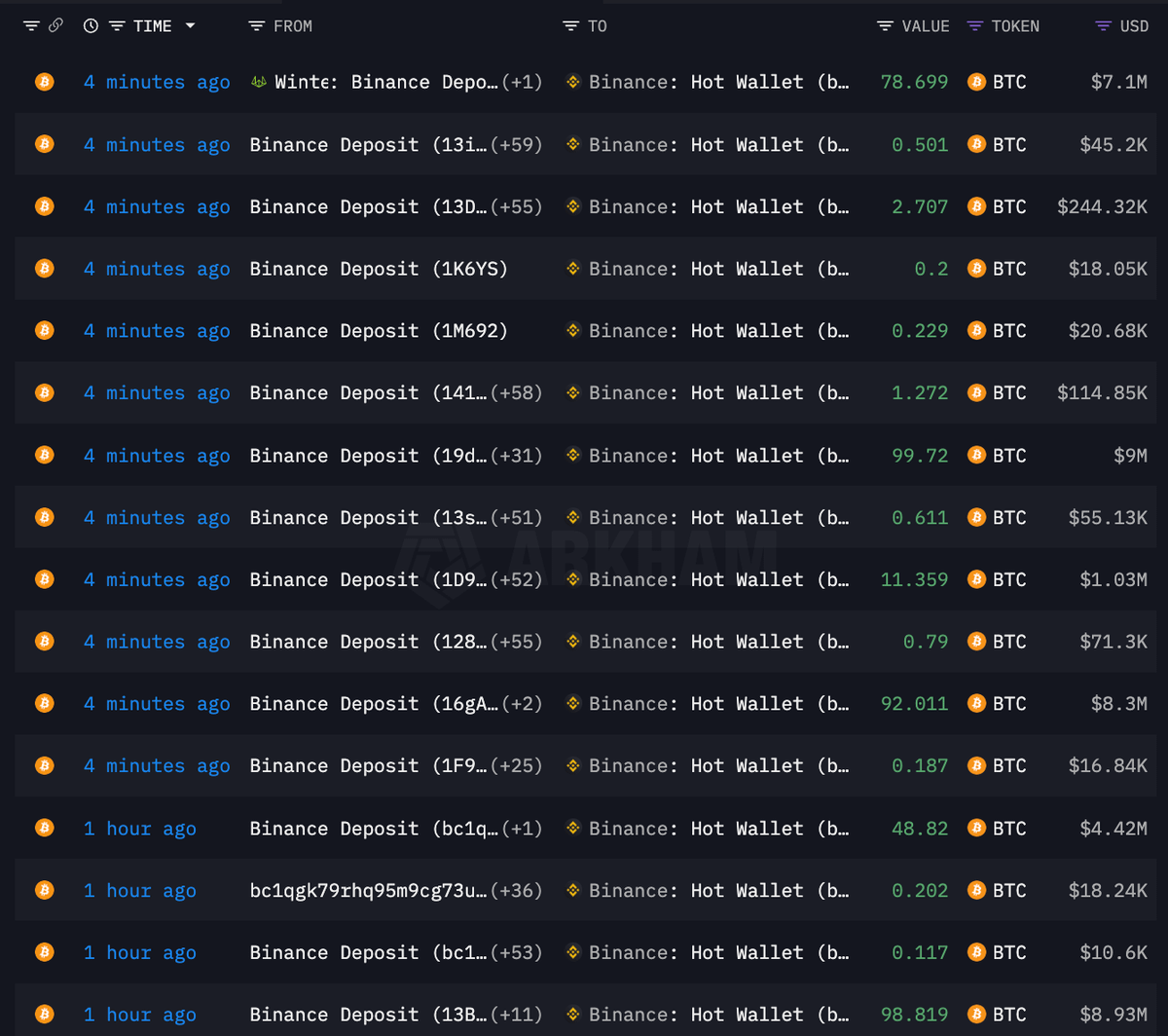Click the Bitcoin chain icon of the 1K6YS row

point(44,269)
